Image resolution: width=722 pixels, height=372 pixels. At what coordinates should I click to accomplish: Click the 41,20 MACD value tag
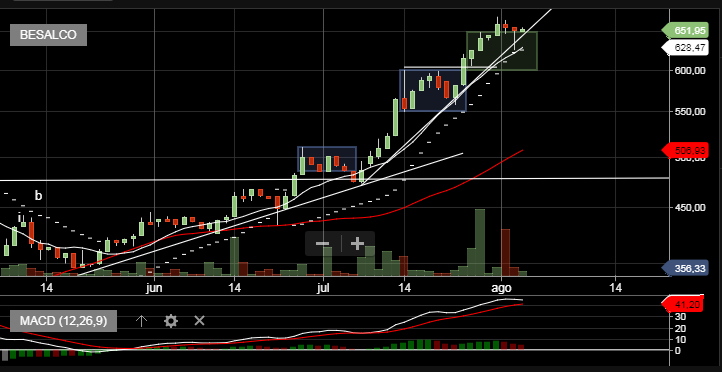pyautogui.click(x=682, y=304)
